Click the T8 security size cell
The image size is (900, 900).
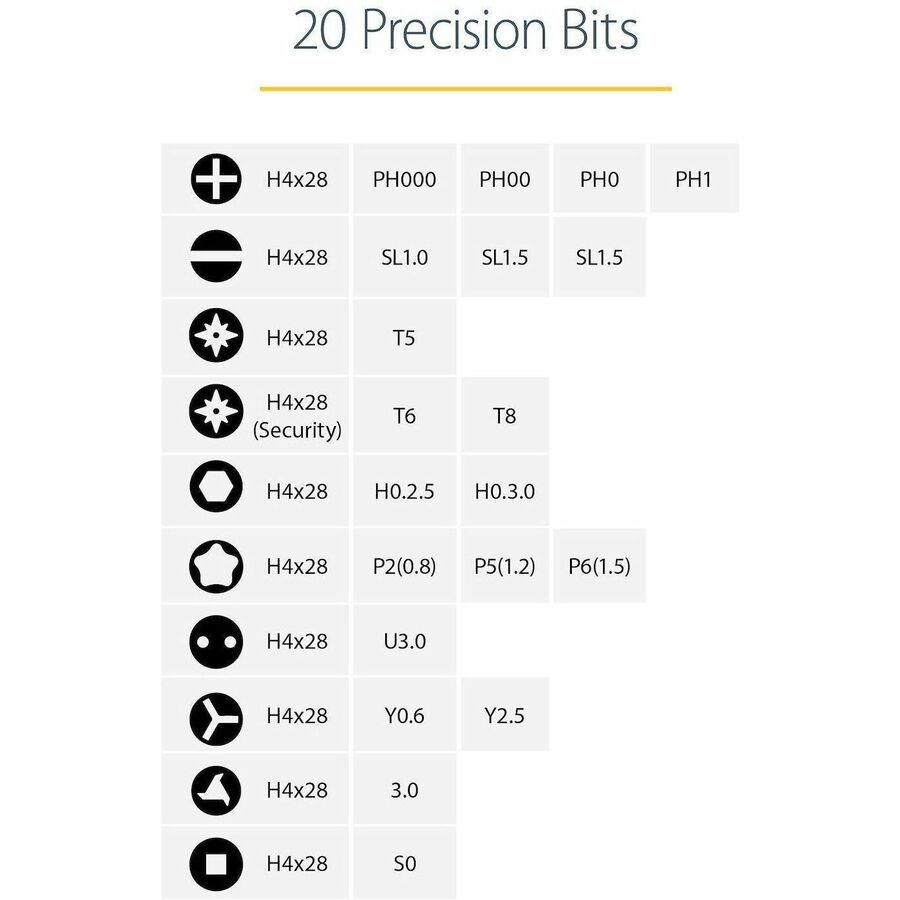(x=504, y=415)
